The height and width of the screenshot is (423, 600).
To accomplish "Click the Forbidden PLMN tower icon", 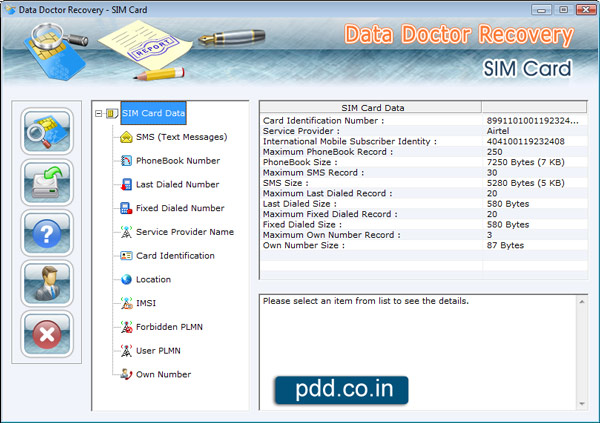I will pos(126,327).
